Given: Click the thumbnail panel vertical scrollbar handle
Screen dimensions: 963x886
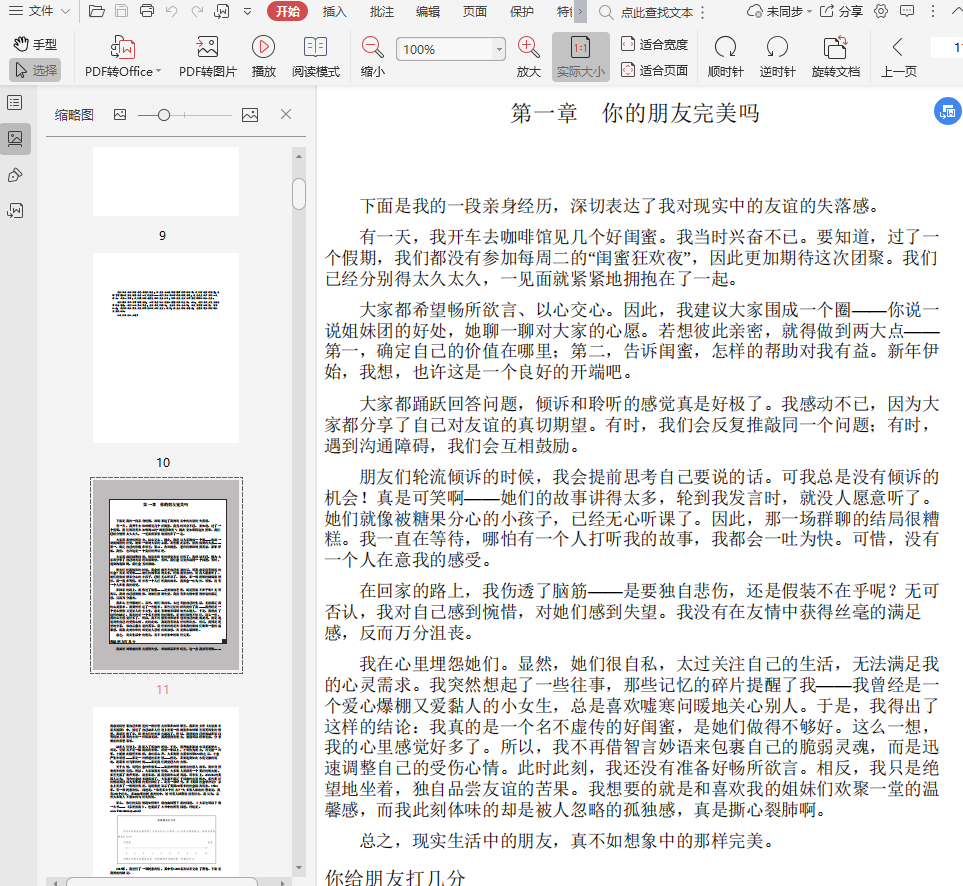Looking at the screenshot, I should tap(299, 194).
